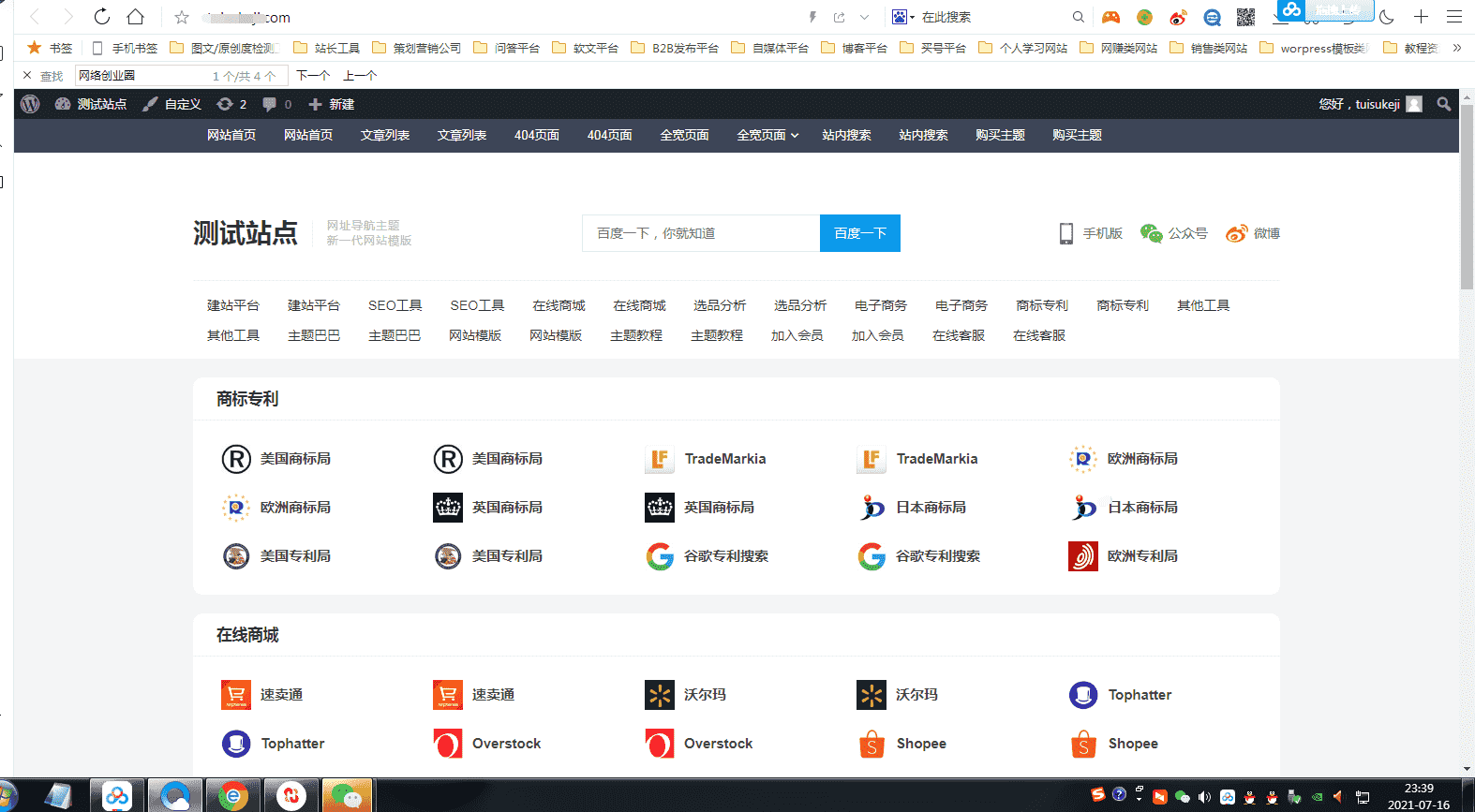The width and height of the screenshot is (1475, 812).
Task: Open comments bubble showing 0
Action: (277, 104)
